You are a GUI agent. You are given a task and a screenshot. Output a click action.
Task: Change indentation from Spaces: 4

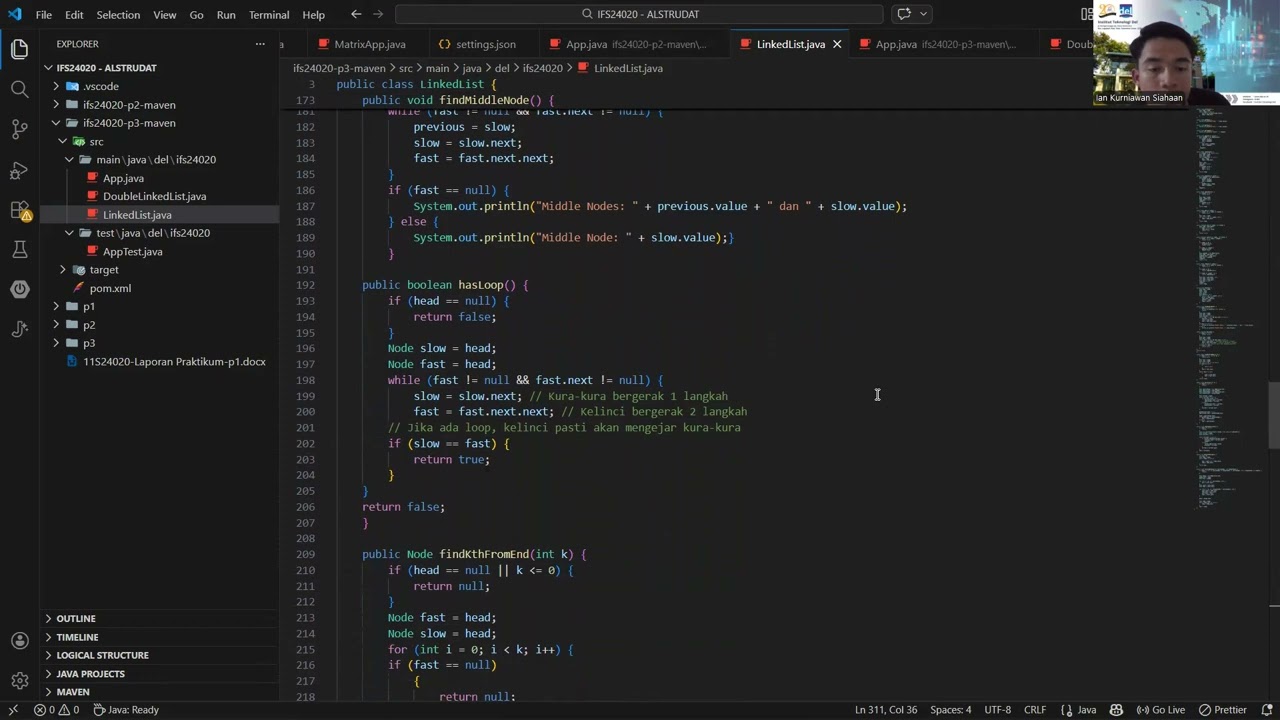point(951,710)
